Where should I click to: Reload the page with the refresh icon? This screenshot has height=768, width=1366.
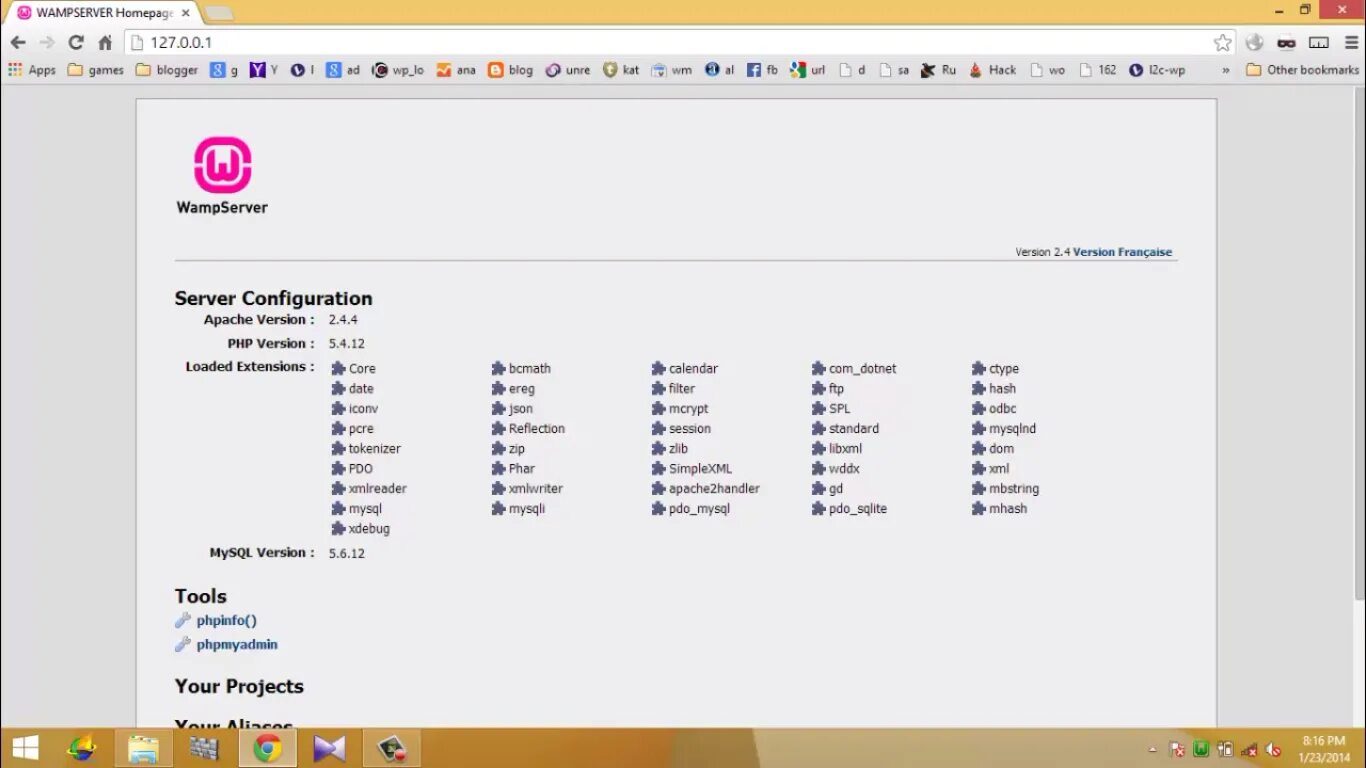[x=76, y=42]
